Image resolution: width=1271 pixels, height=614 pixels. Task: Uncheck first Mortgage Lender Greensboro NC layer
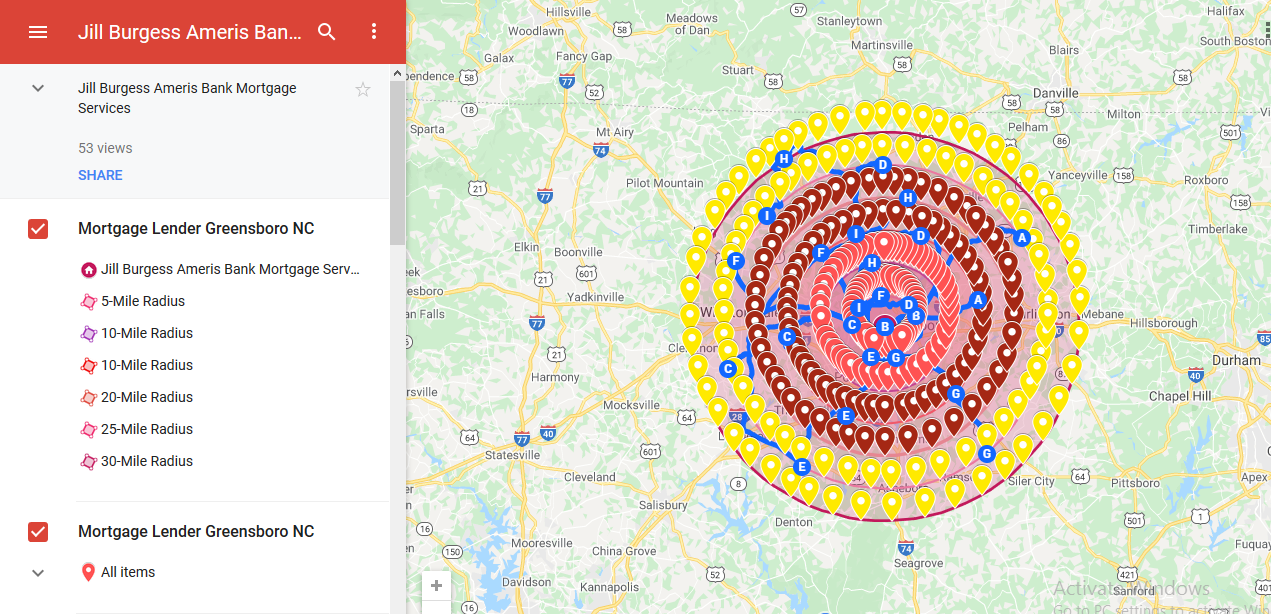click(x=38, y=229)
